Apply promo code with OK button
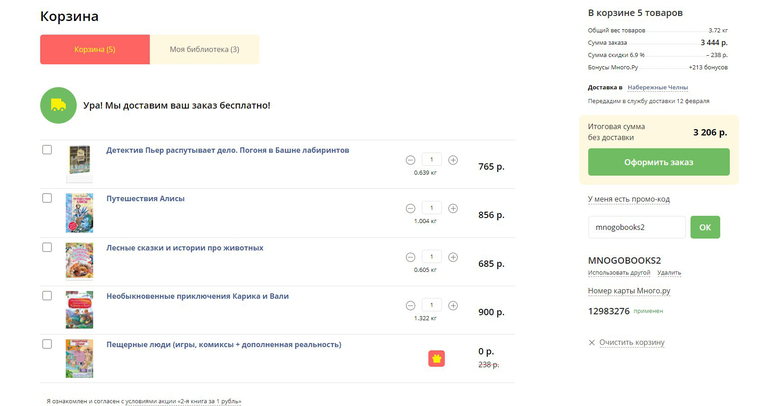 pos(704,227)
